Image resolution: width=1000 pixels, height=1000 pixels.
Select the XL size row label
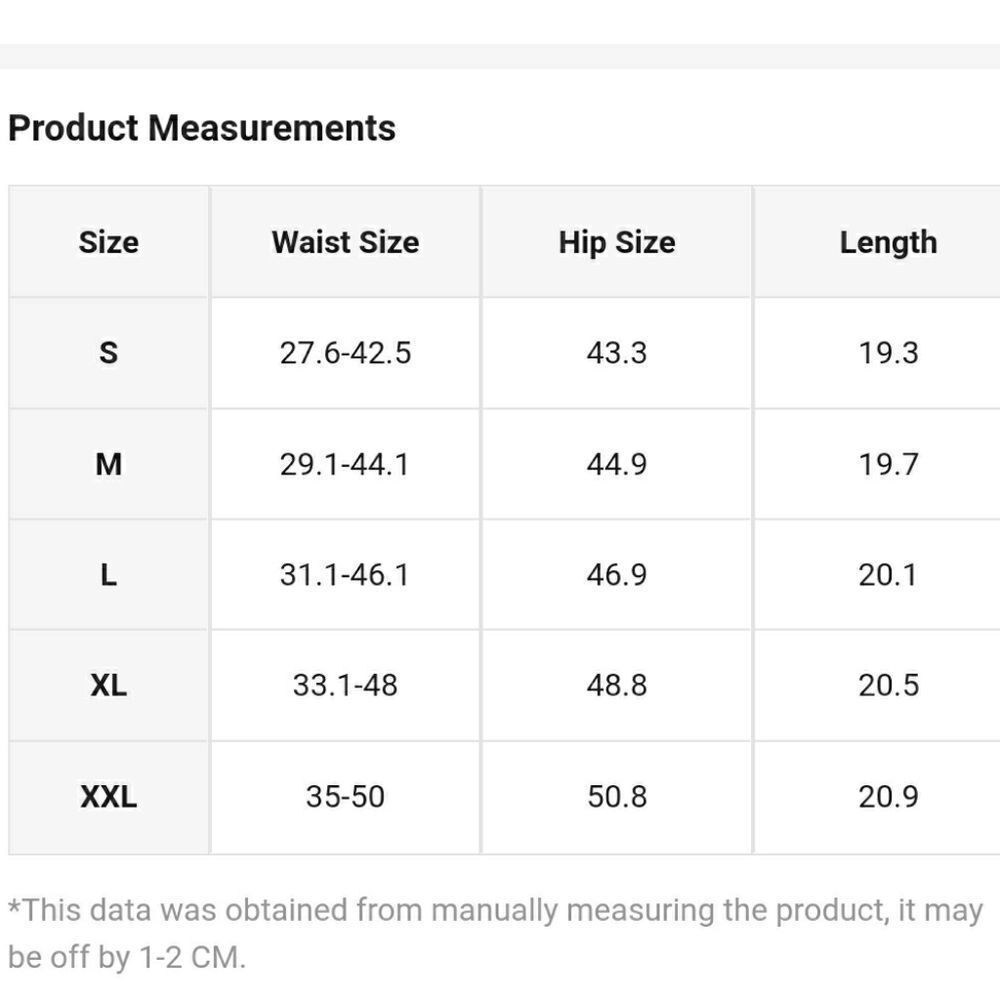pos(108,686)
